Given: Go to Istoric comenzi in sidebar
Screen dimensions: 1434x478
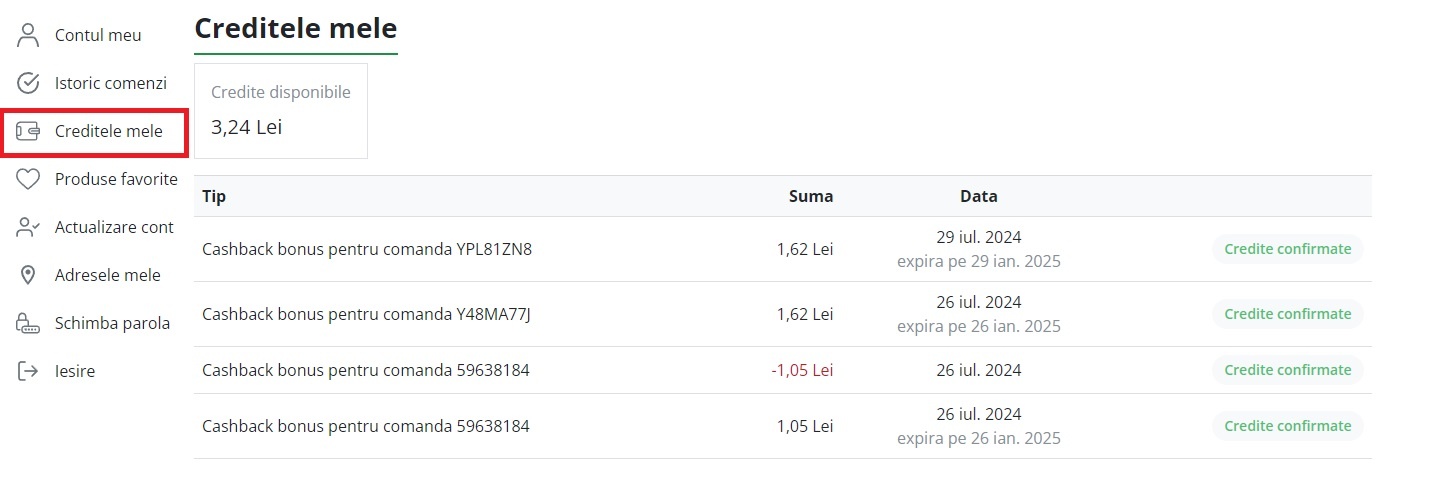Looking at the screenshot, I should (111, 83).
